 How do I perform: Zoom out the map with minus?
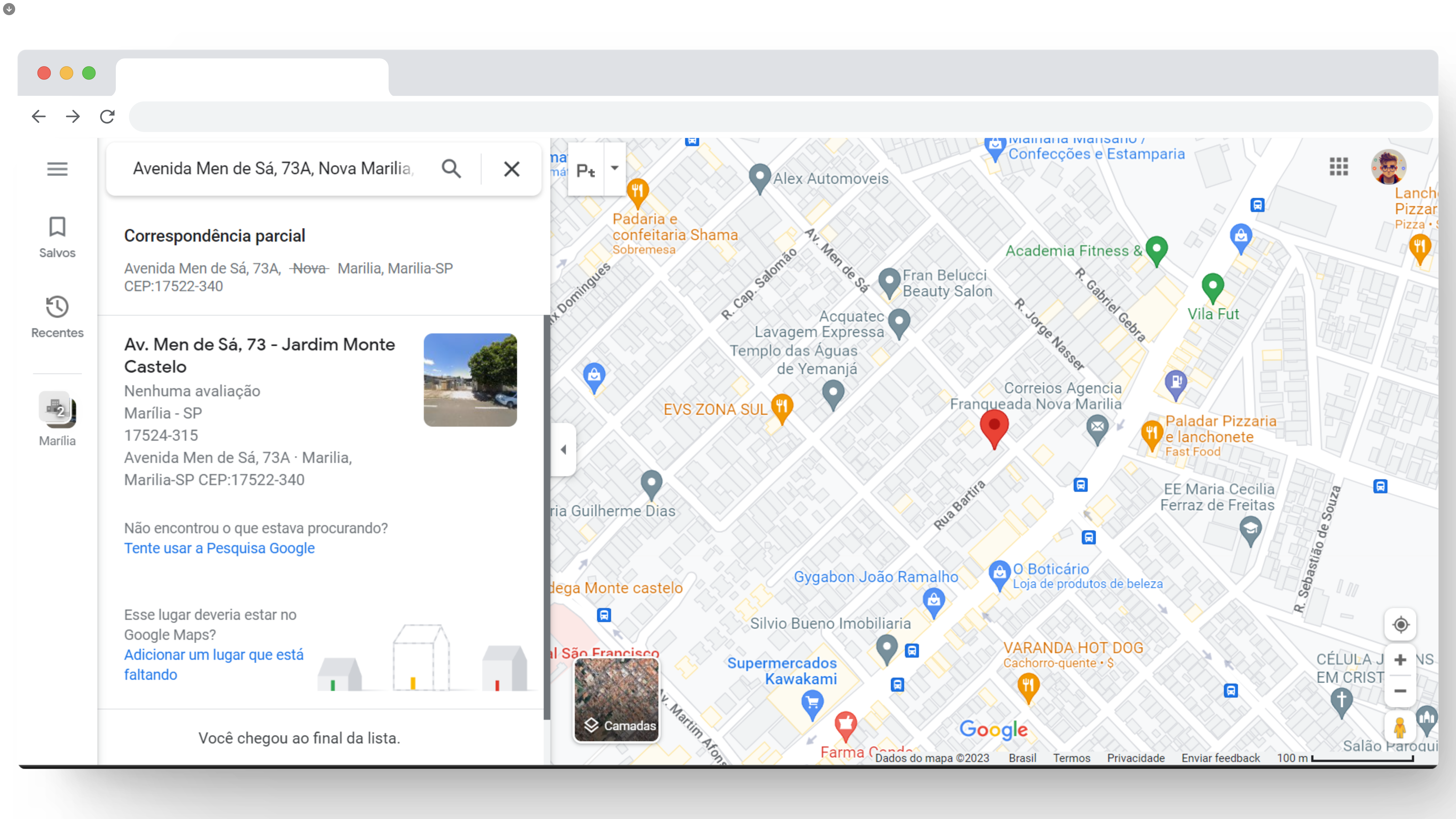1400,691
